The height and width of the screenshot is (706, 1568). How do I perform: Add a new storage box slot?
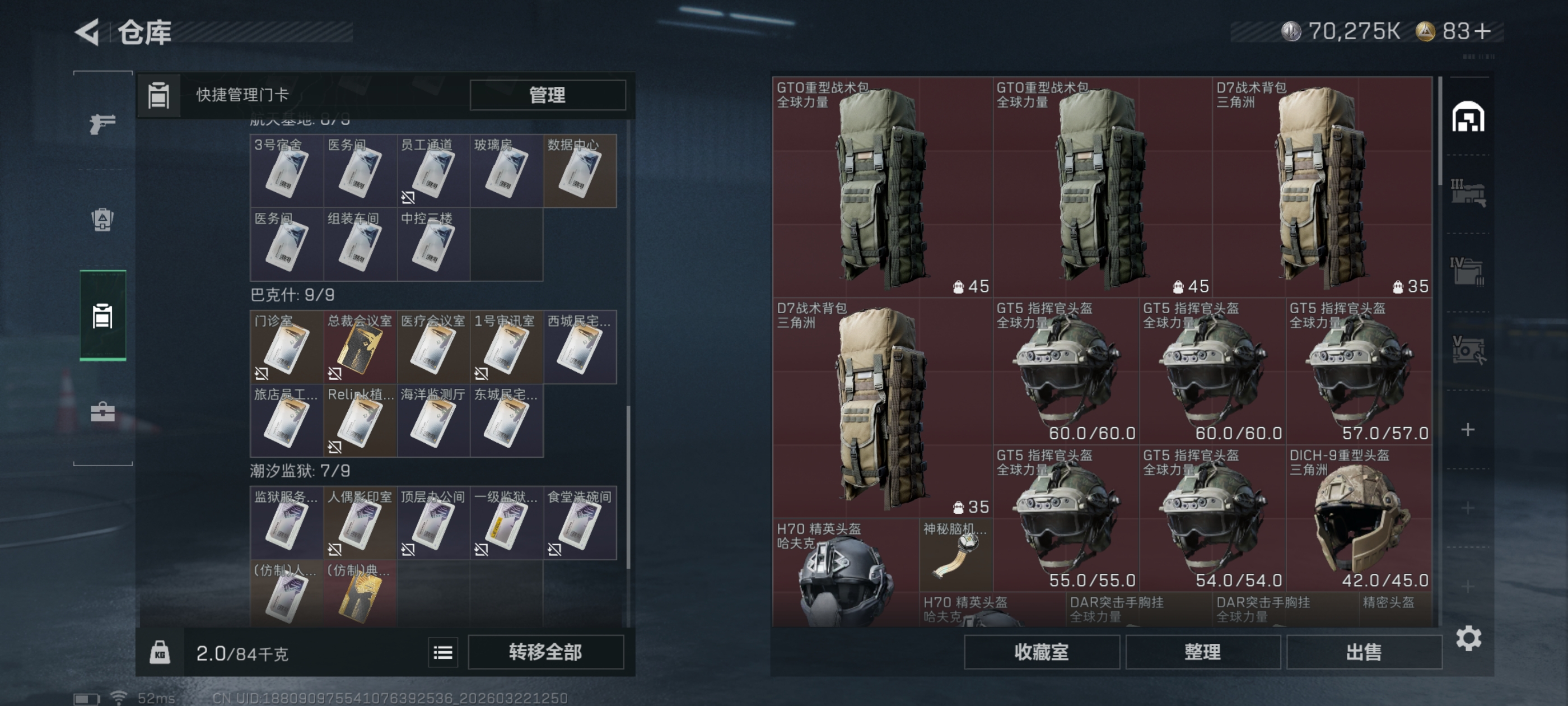coord(1468,430)
